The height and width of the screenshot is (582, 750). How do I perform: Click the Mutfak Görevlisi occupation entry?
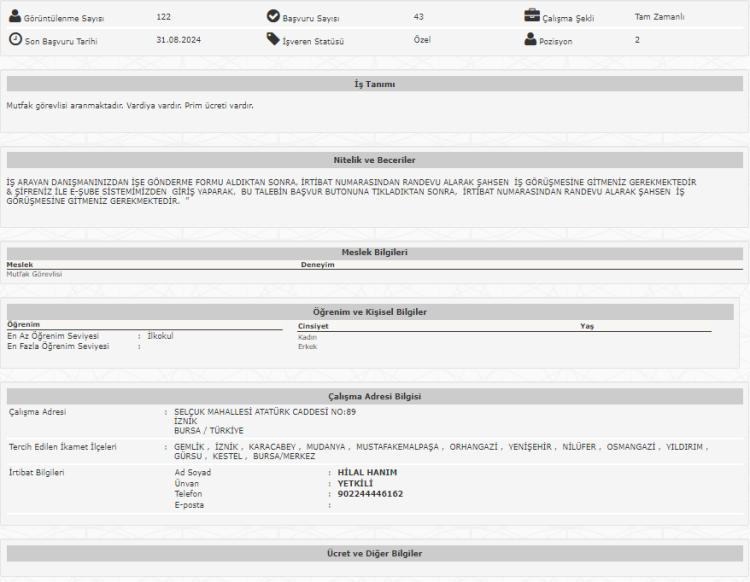click(x=34, y=274)
